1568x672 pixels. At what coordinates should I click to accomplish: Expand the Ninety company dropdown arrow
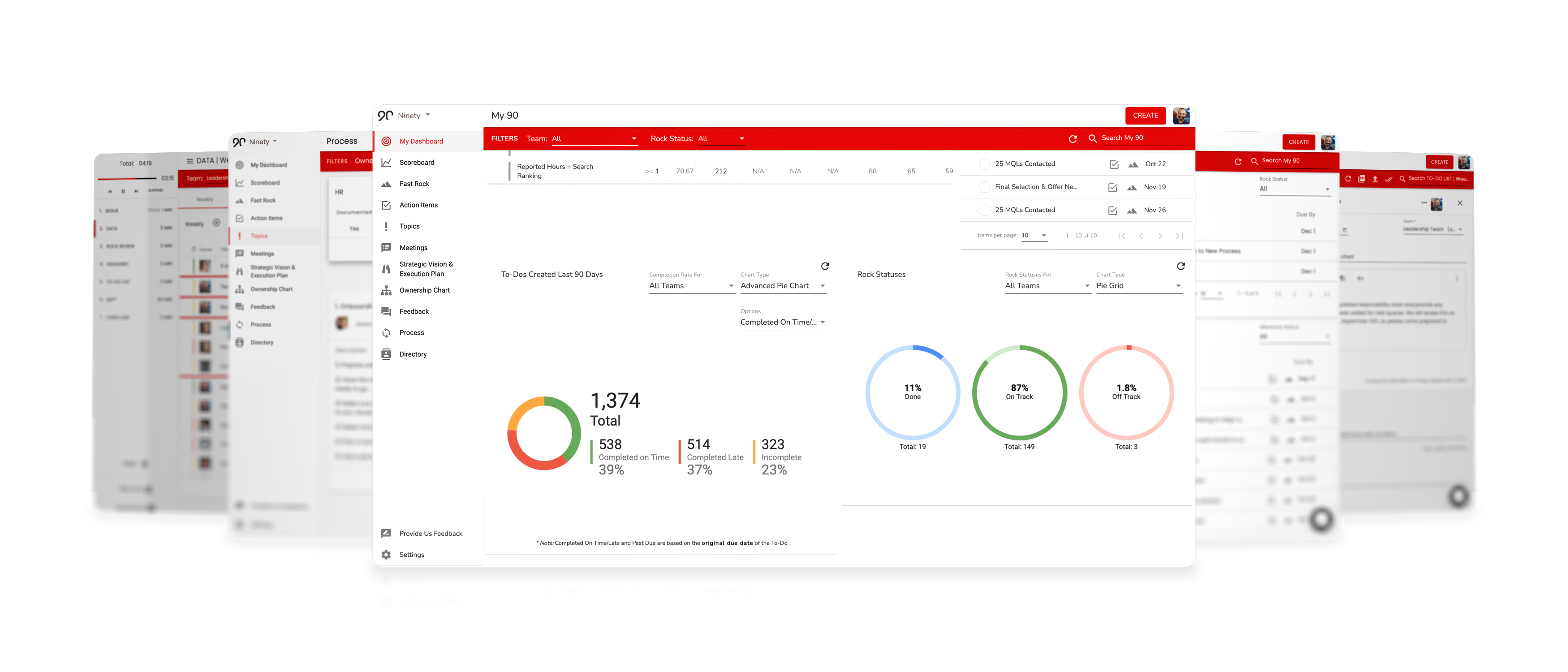tap(428, 115)
